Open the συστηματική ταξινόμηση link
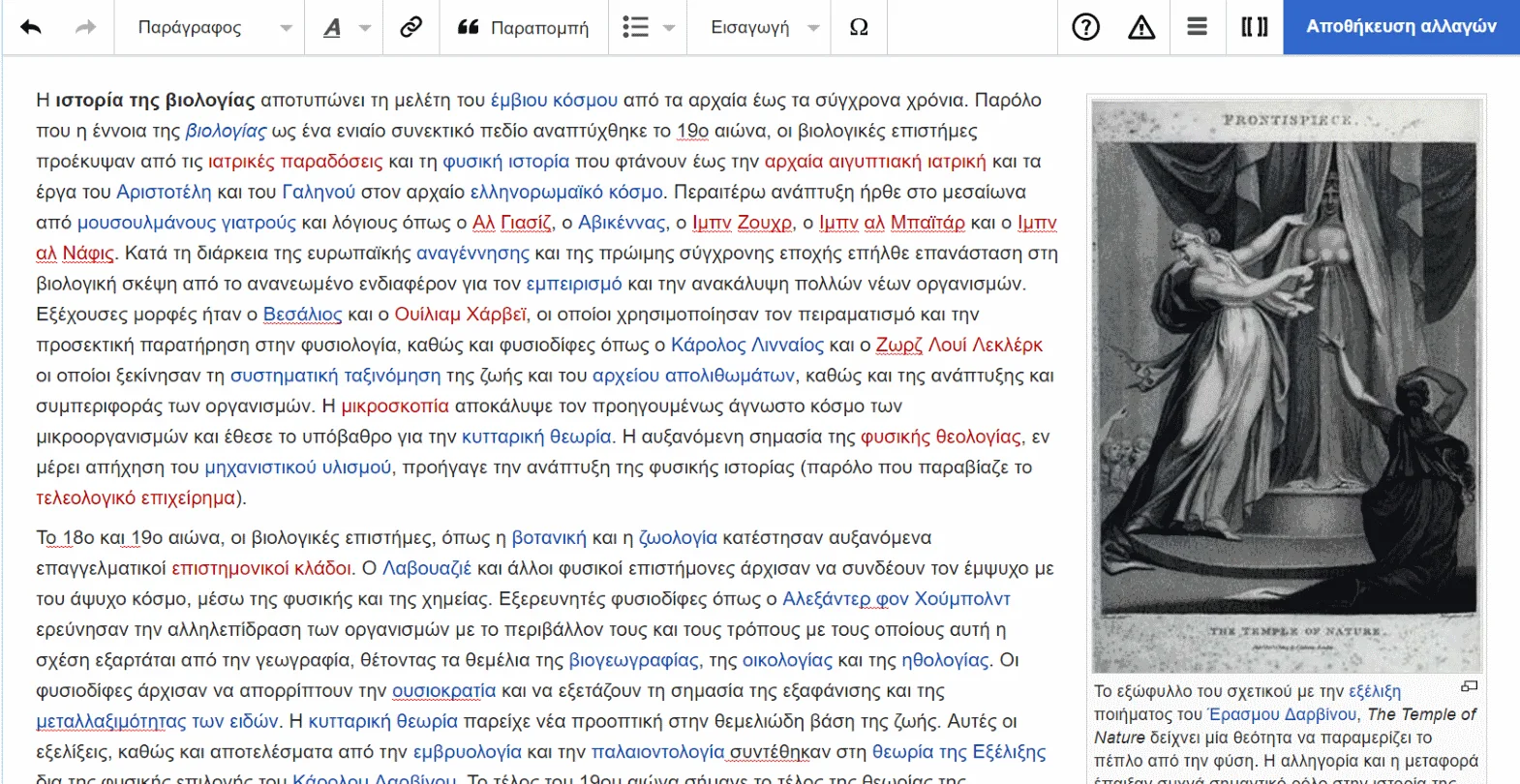1520x784 pixels. tap(335, 376)
